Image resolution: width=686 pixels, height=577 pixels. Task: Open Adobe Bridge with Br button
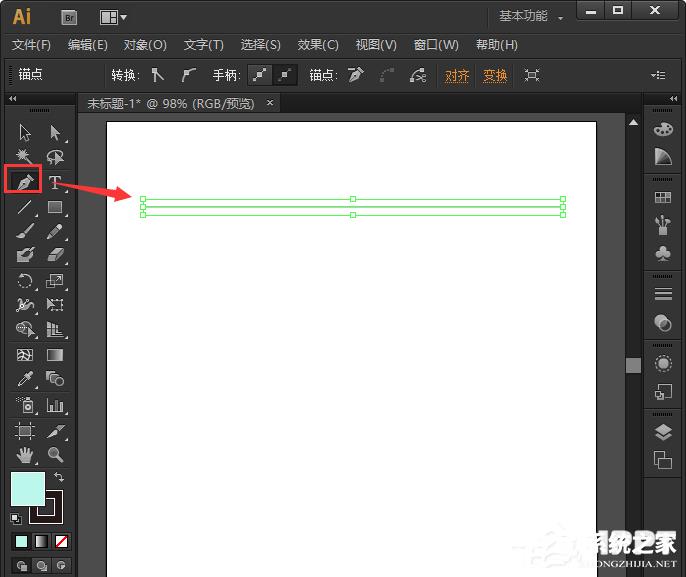(69, 17)
